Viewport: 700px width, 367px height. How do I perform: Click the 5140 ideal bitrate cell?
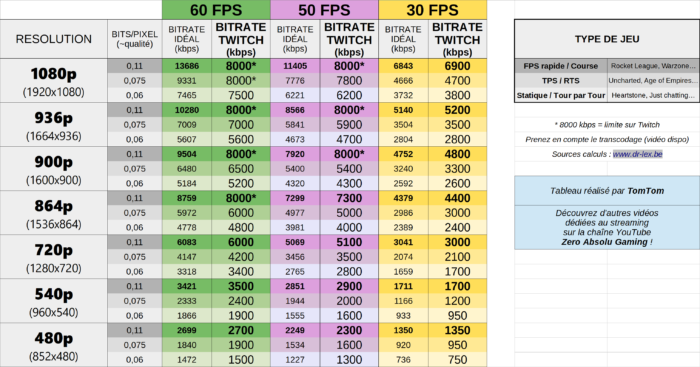(x=404, y=110)
